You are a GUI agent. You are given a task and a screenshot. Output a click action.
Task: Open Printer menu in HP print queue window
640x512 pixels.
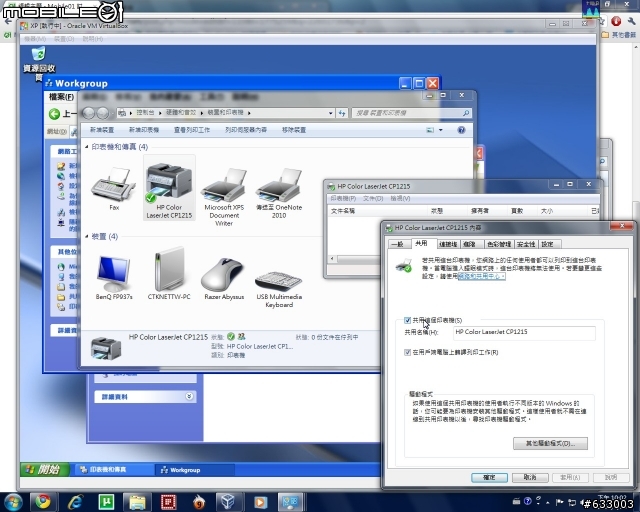pos(343,198)
